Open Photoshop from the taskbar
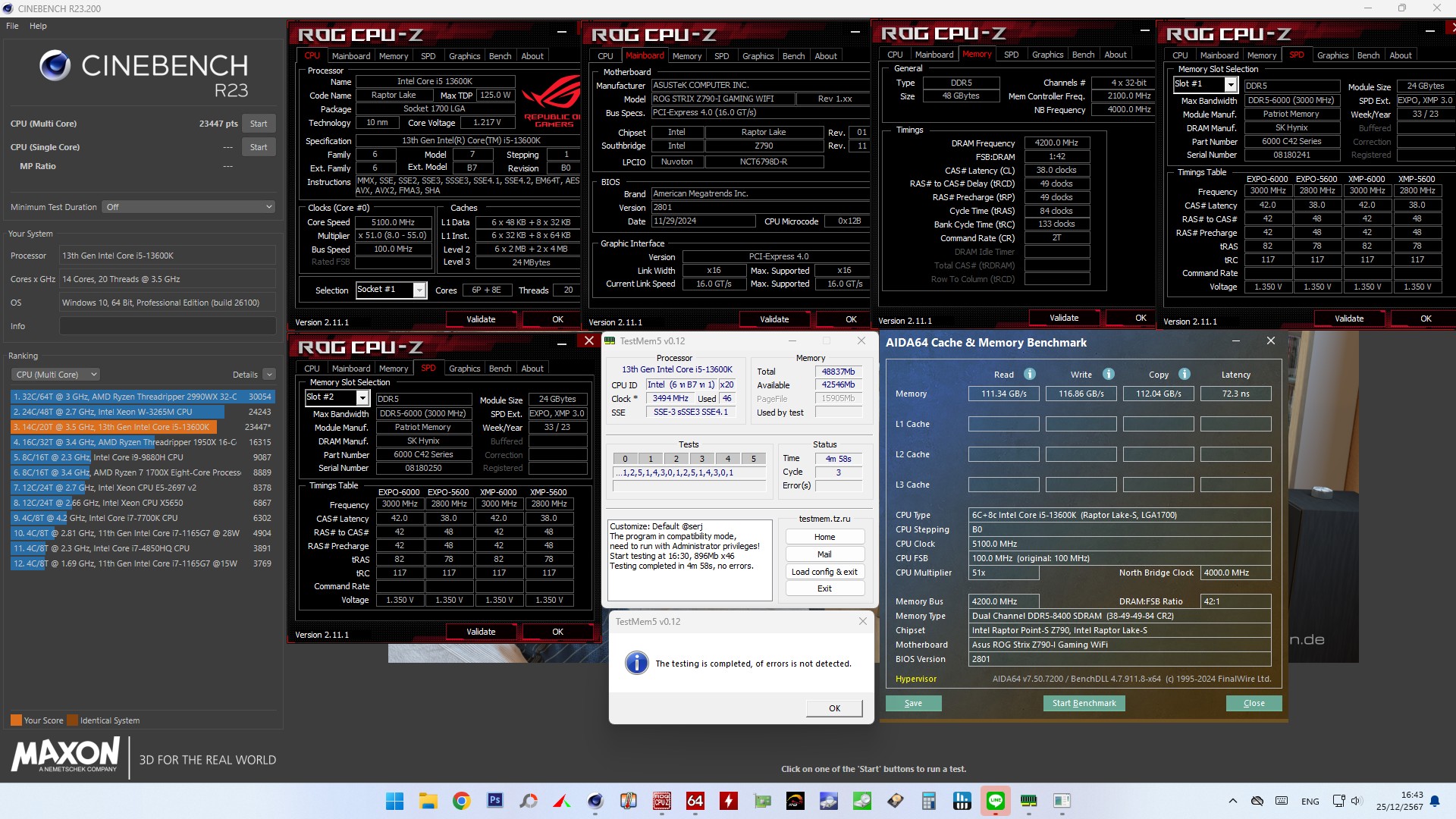This screenshot has width=1456, height=819. point(494,801)
